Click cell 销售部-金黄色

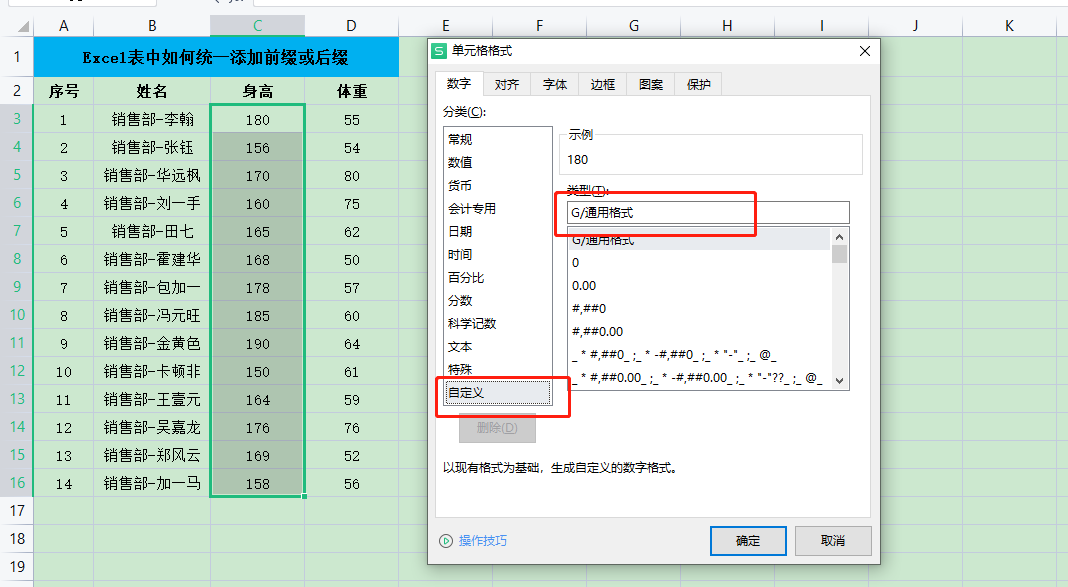coord(152,344)
